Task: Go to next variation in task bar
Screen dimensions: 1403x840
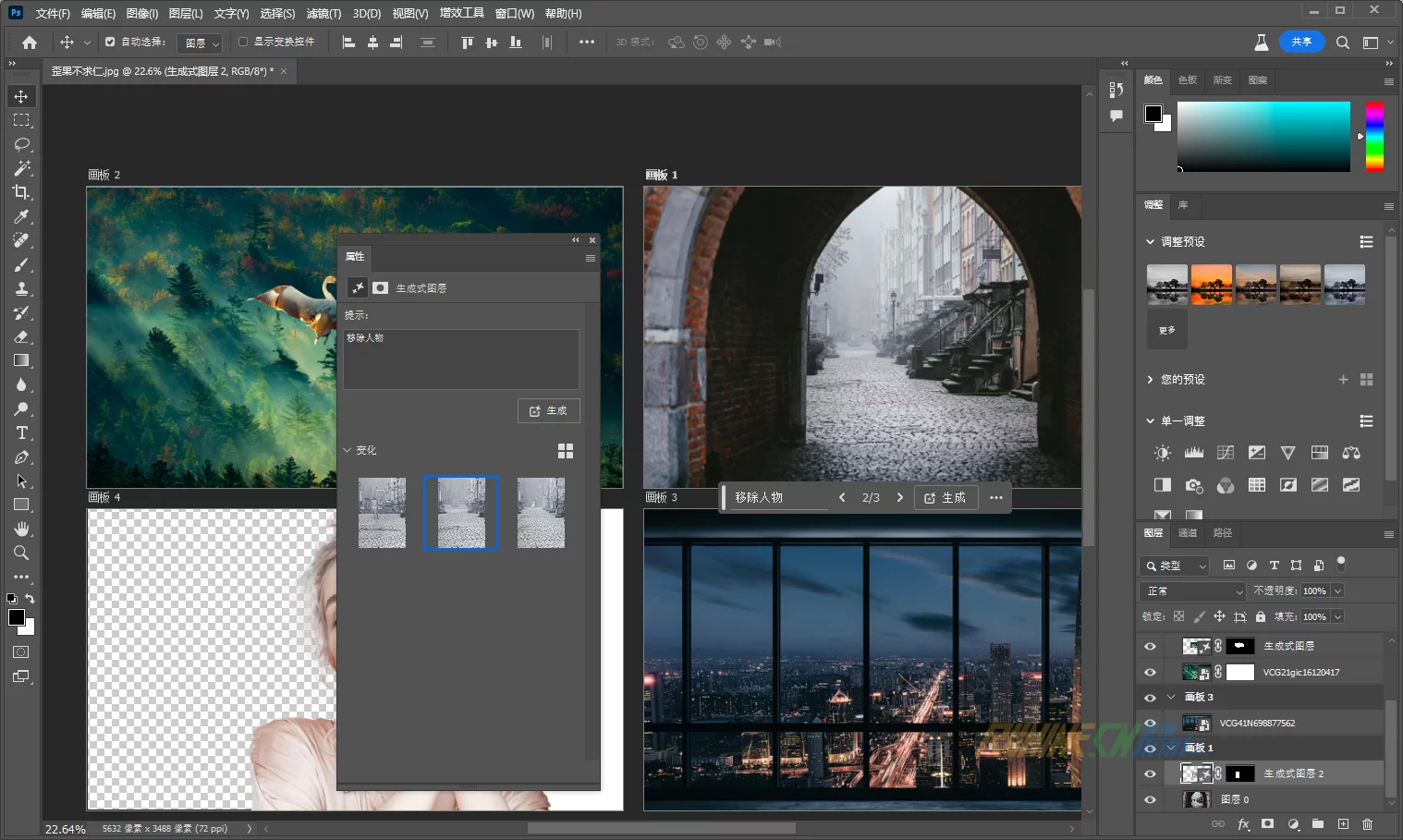Action: click(899, 497)
